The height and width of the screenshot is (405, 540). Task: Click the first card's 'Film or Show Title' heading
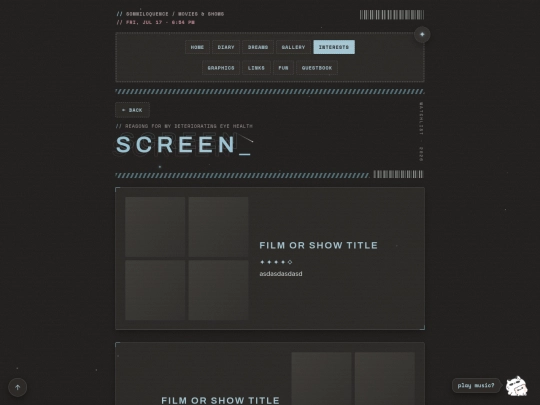point(319,245)
